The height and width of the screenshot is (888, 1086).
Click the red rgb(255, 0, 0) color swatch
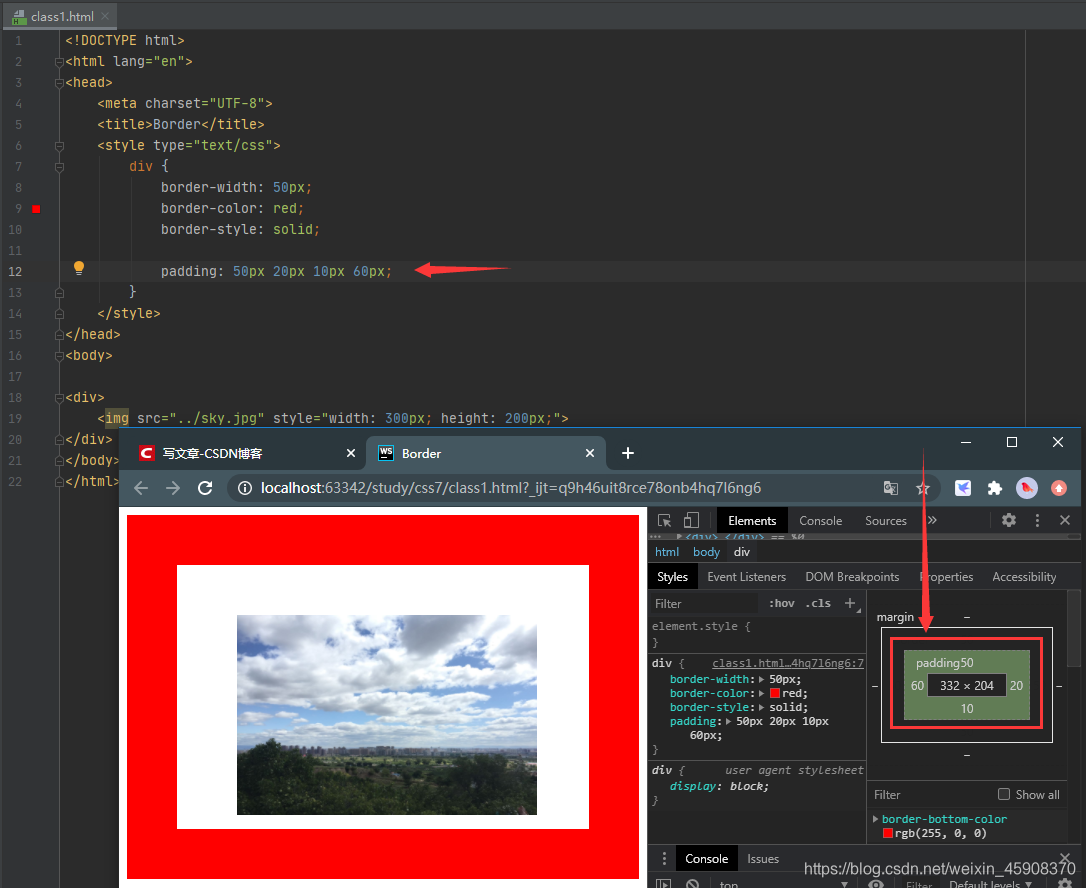(886, 832)
